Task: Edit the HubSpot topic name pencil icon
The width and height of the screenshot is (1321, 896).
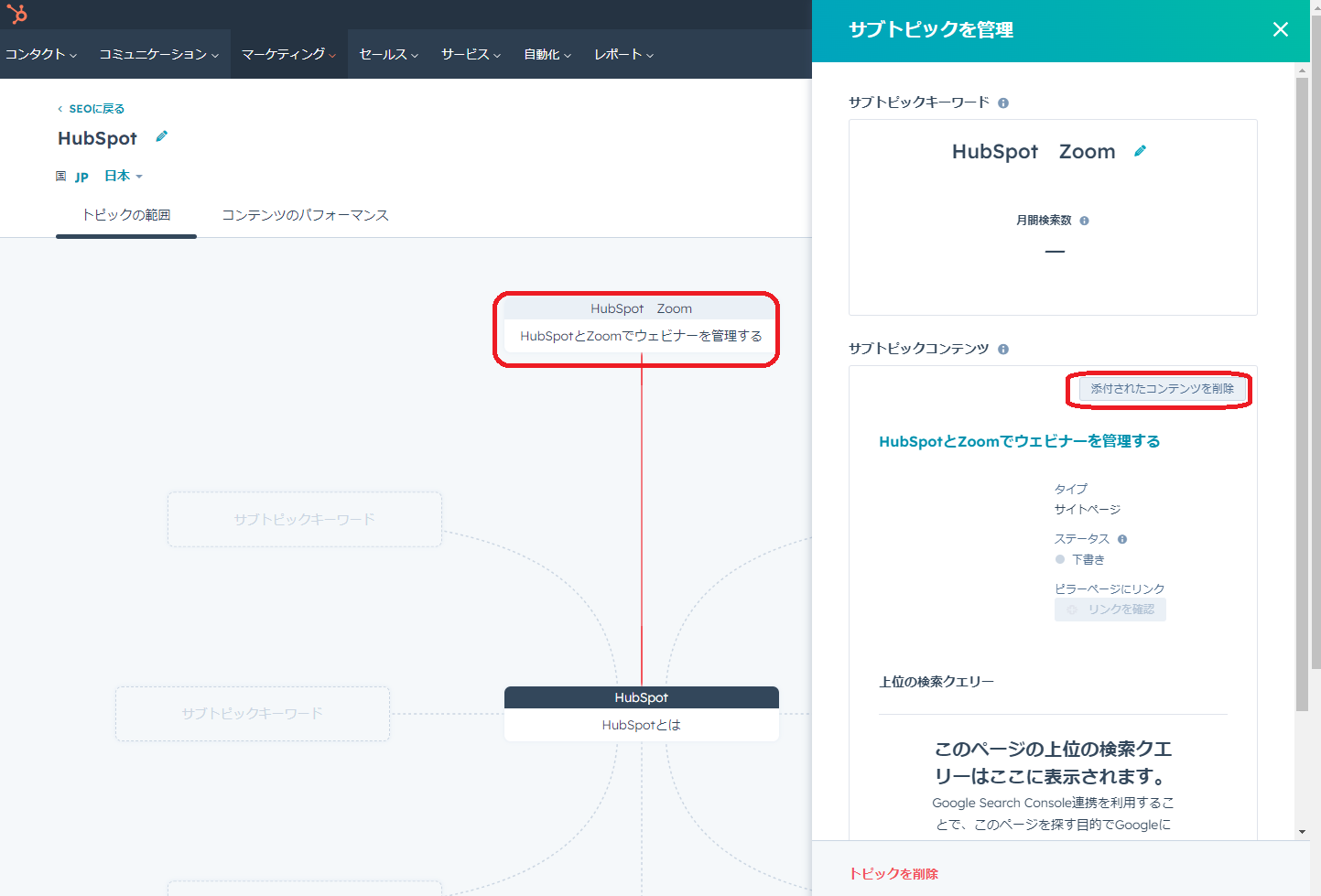Action: [x=162, y=136]
